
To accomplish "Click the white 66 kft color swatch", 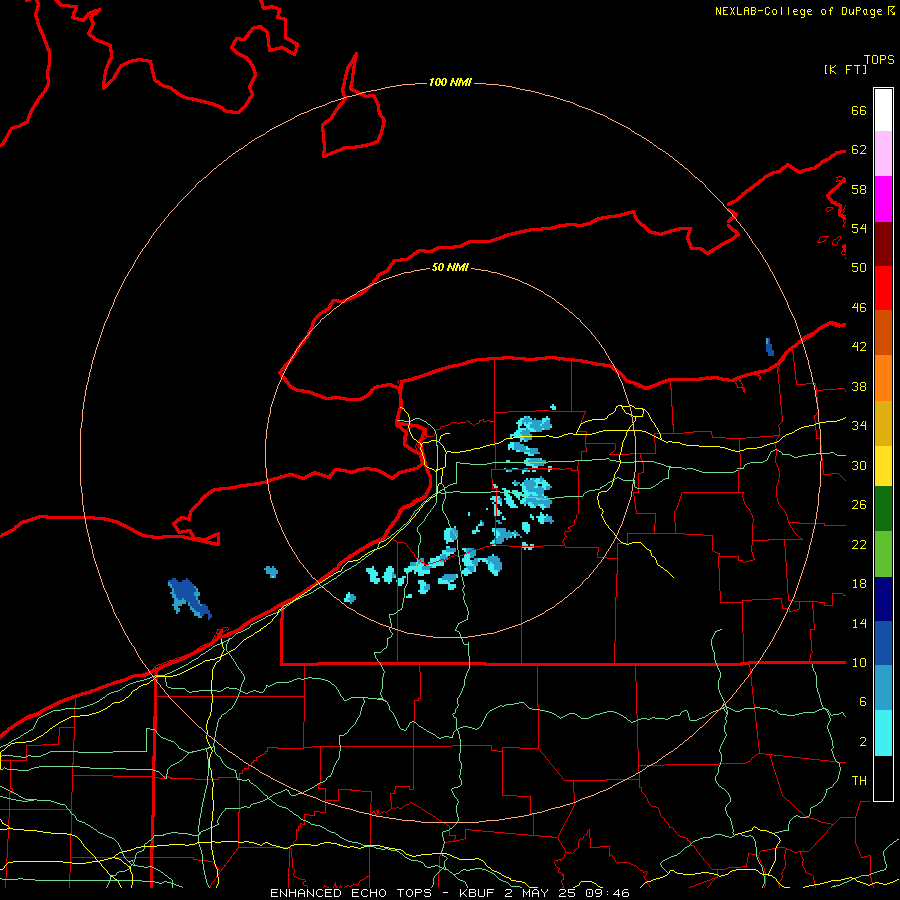I will point(883,110).
